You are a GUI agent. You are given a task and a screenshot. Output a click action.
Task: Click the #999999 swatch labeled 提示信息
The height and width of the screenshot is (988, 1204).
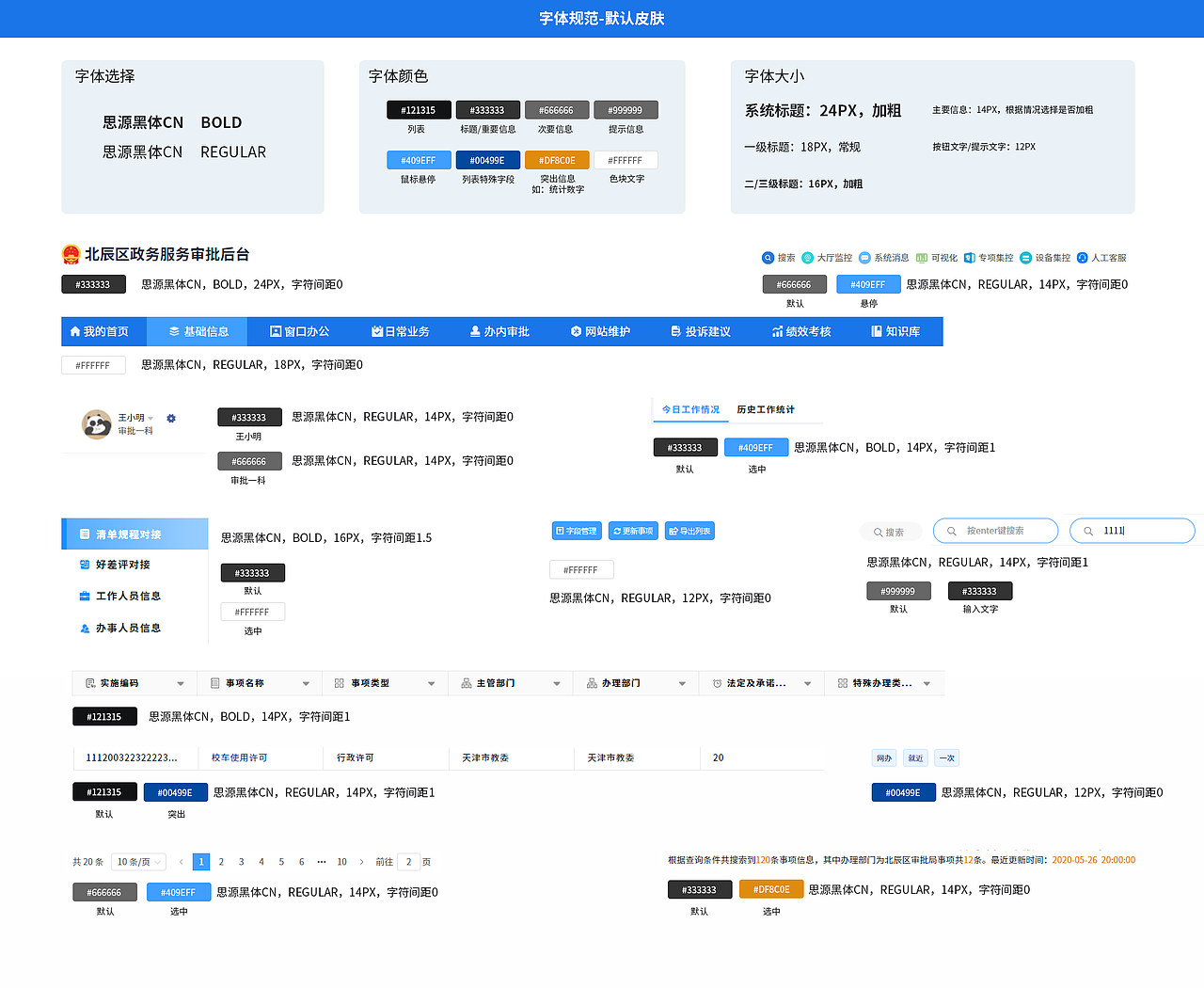[626, 110]
